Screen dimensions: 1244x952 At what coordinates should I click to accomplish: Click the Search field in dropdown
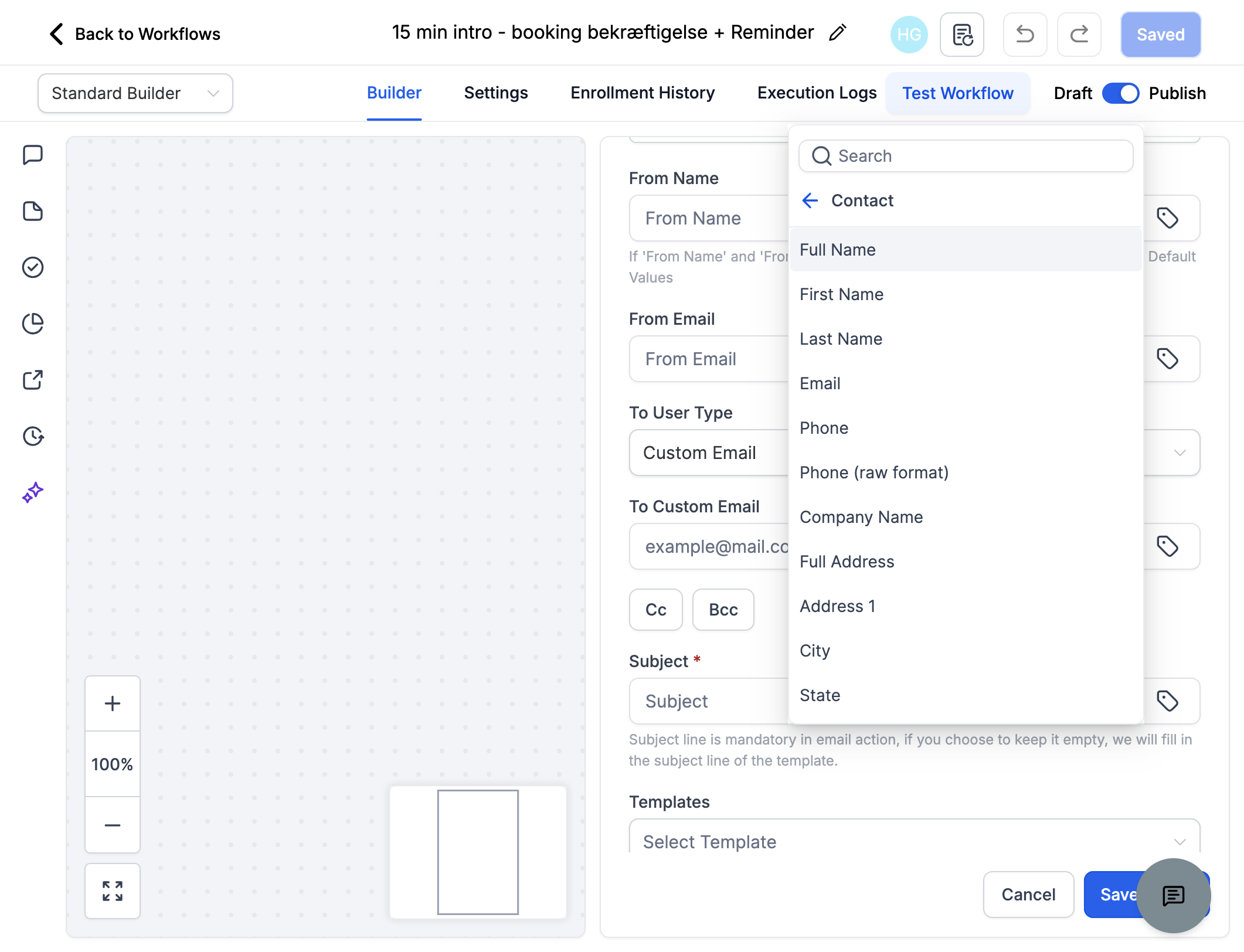tap(966, 156)
